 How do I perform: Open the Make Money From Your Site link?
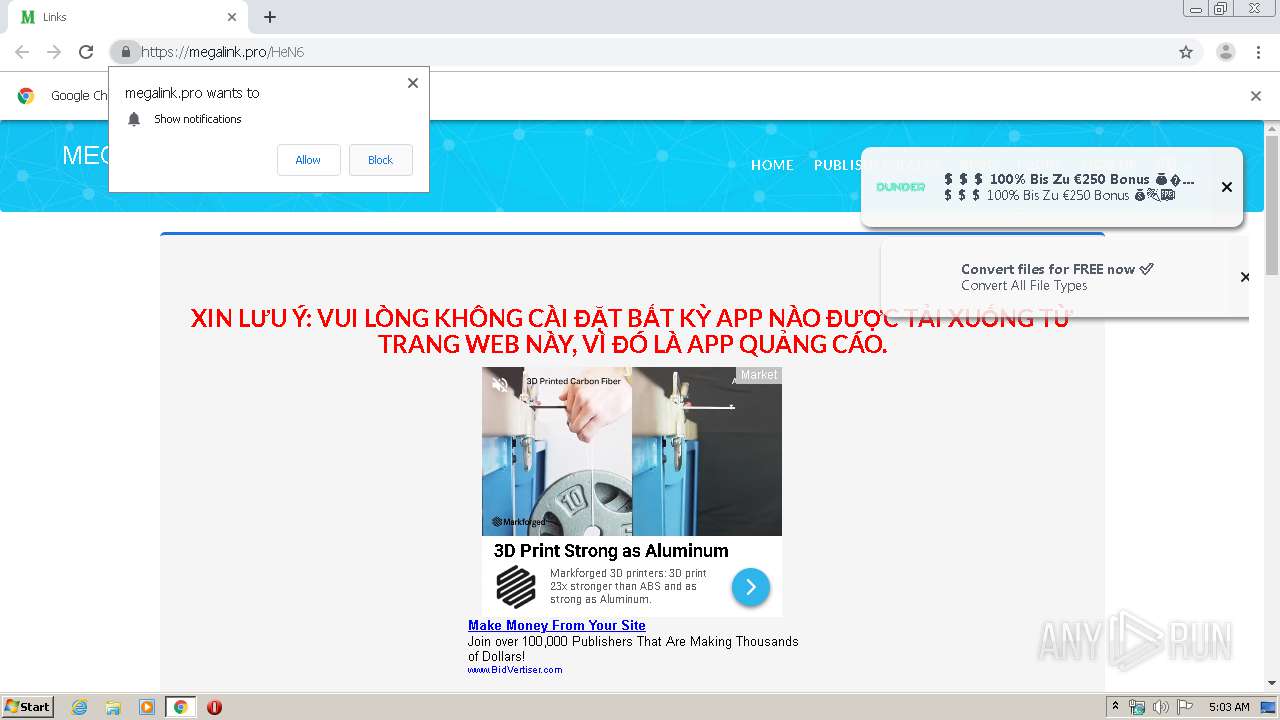pos(557,626)
